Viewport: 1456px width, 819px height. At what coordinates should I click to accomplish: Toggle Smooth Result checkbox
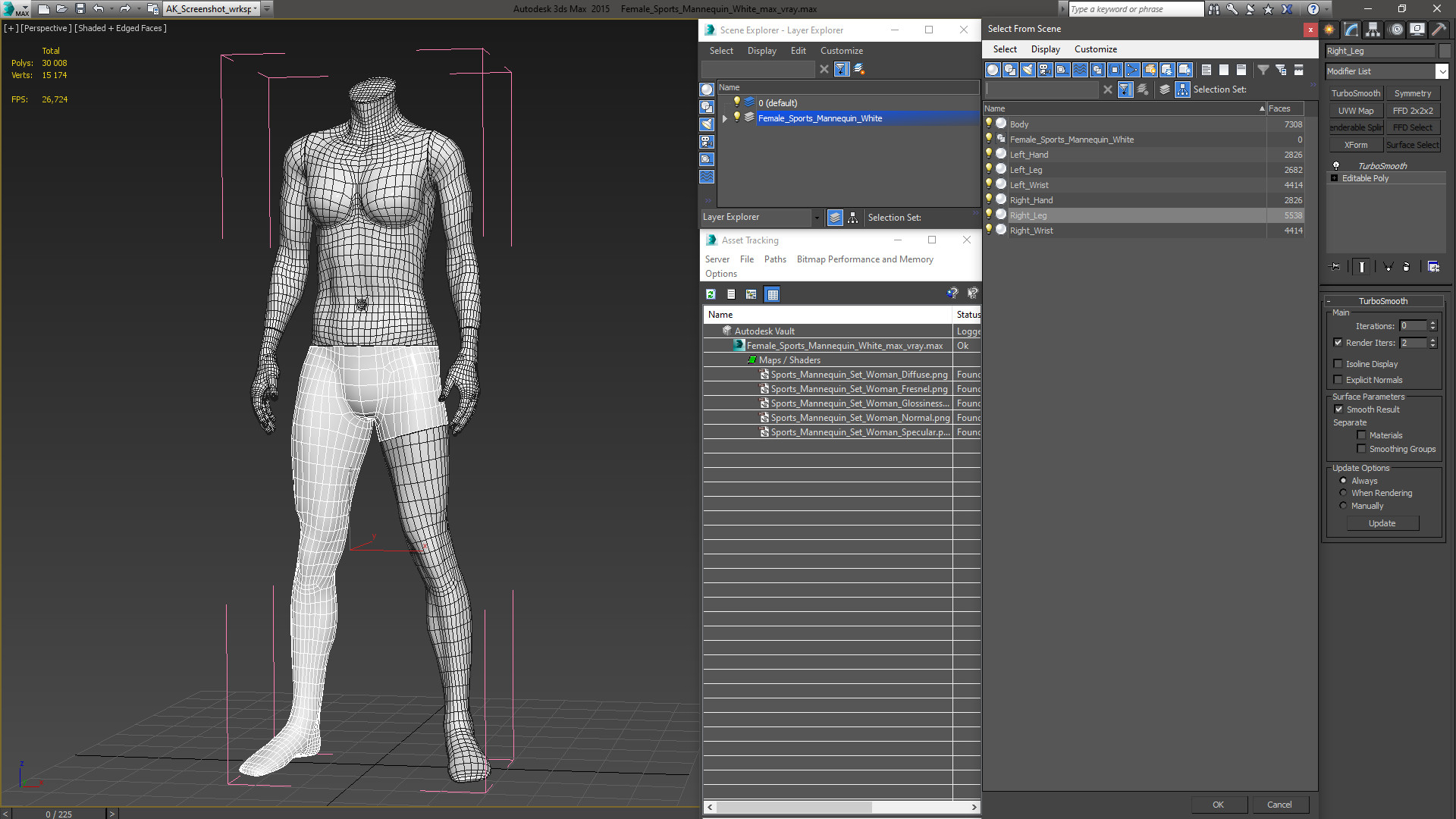pos(1338,409)
